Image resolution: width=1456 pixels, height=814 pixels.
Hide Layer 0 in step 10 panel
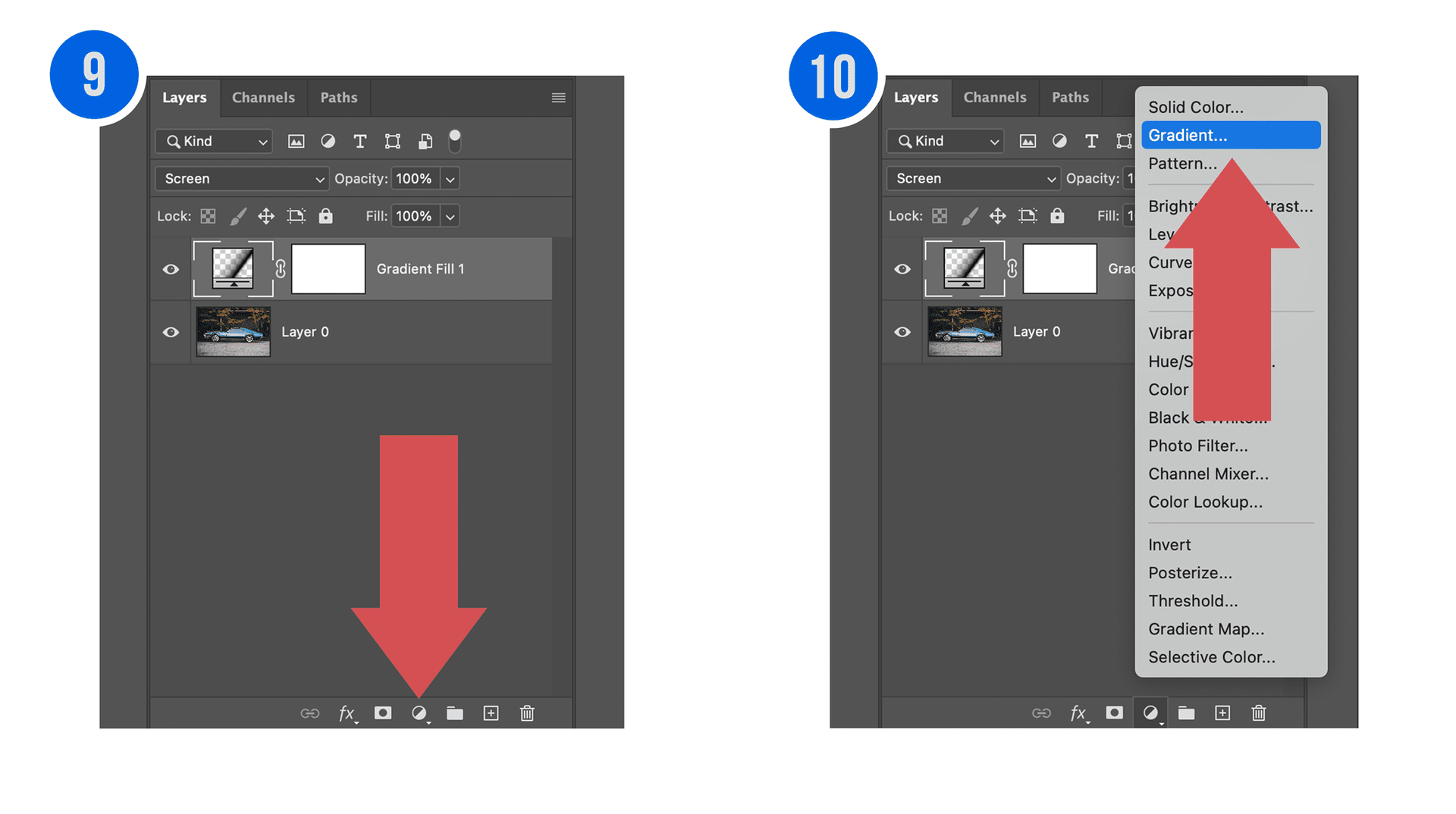(x=902, y=332)
